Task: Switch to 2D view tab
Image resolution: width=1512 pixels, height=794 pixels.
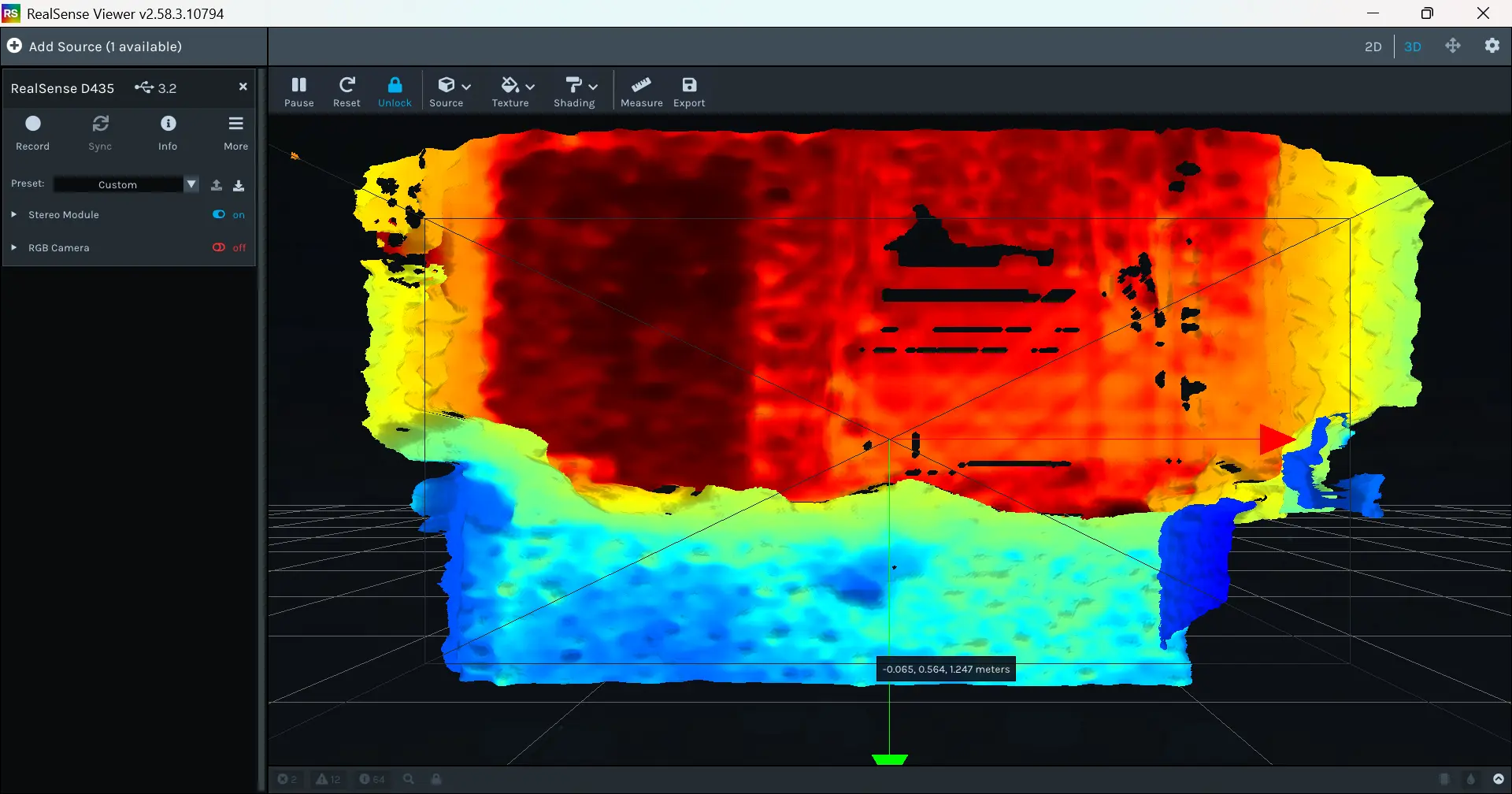Action: click(1373, 46)
